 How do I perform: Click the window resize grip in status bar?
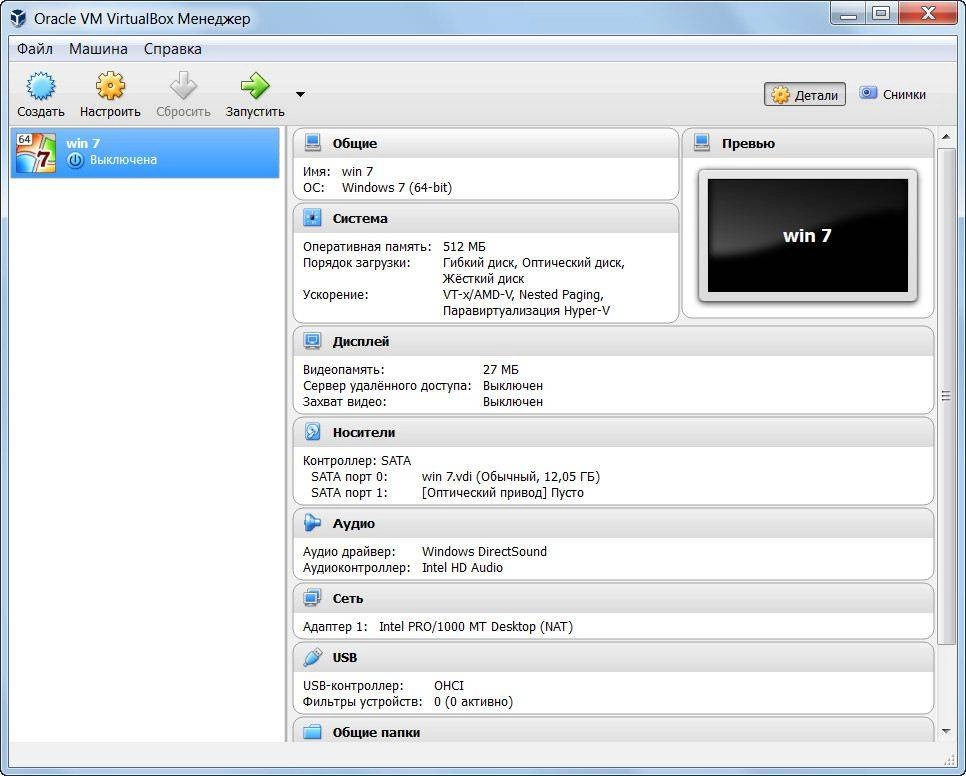(948, 759)
